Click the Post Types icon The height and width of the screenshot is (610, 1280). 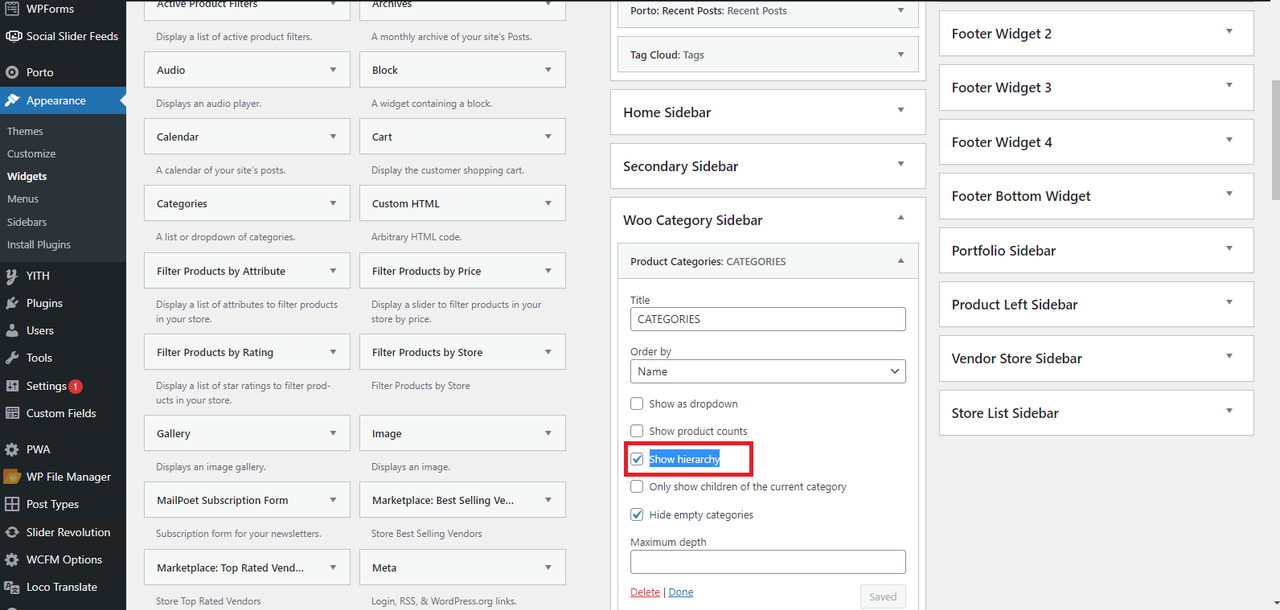(12, 504)
